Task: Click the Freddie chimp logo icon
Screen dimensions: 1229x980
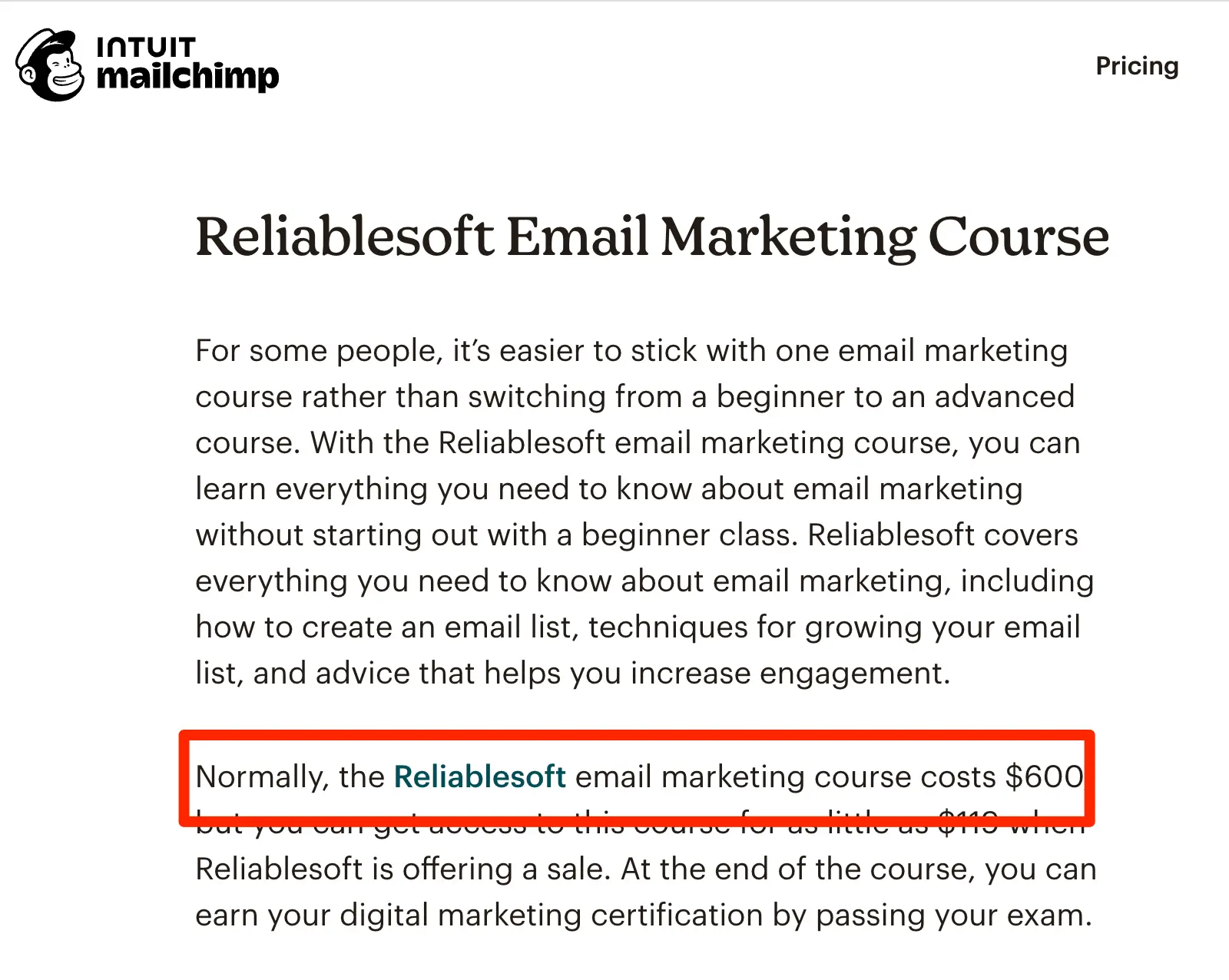Action: [x=51, y=65]
